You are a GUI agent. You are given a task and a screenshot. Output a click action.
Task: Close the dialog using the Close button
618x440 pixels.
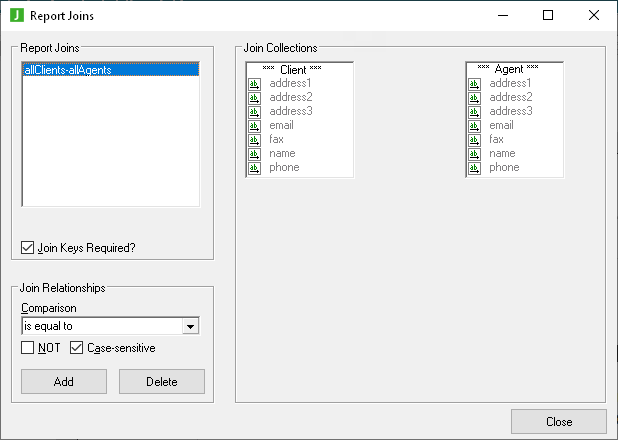[558, 421]
